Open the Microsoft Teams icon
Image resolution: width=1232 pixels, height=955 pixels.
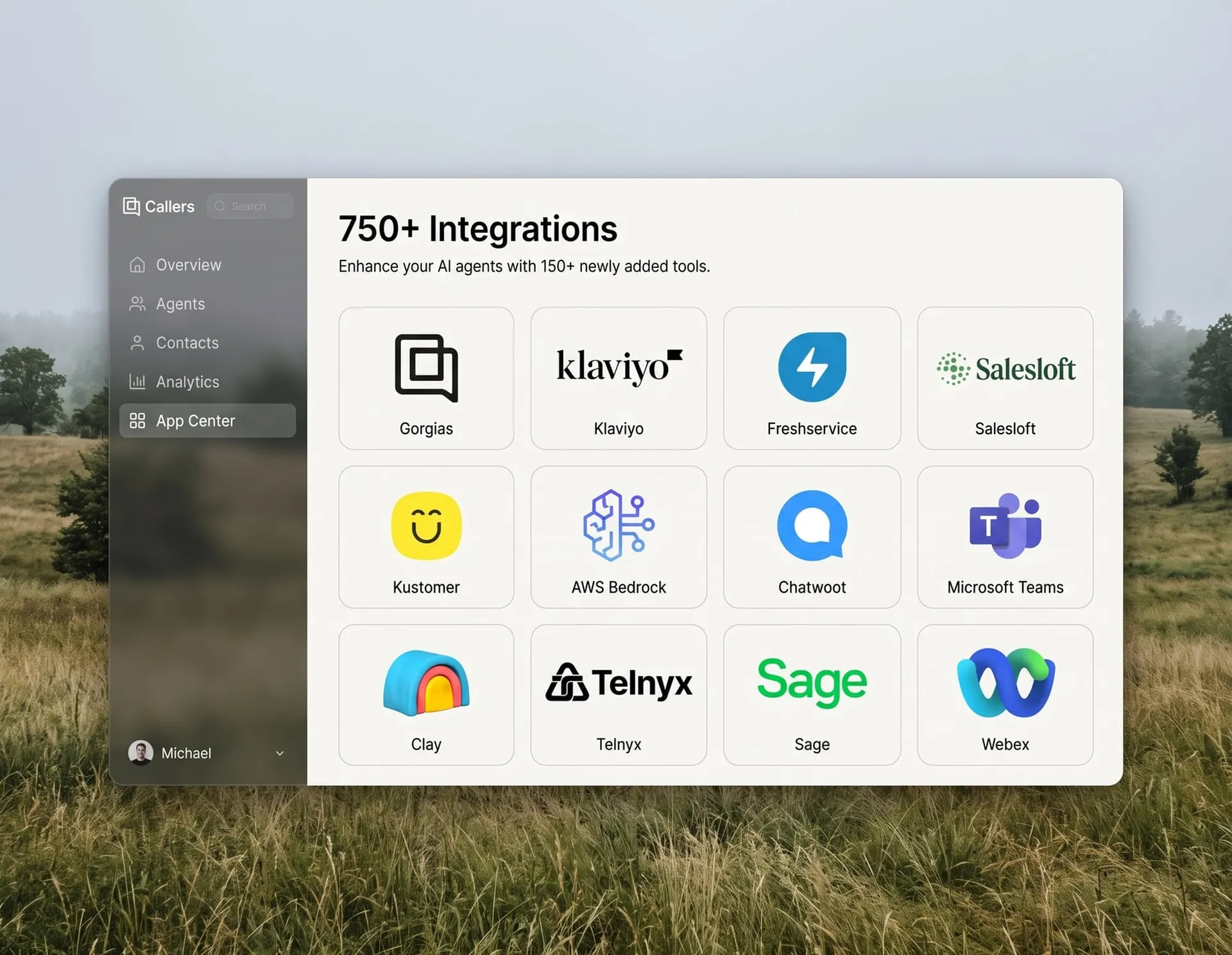click(1005, 526)
